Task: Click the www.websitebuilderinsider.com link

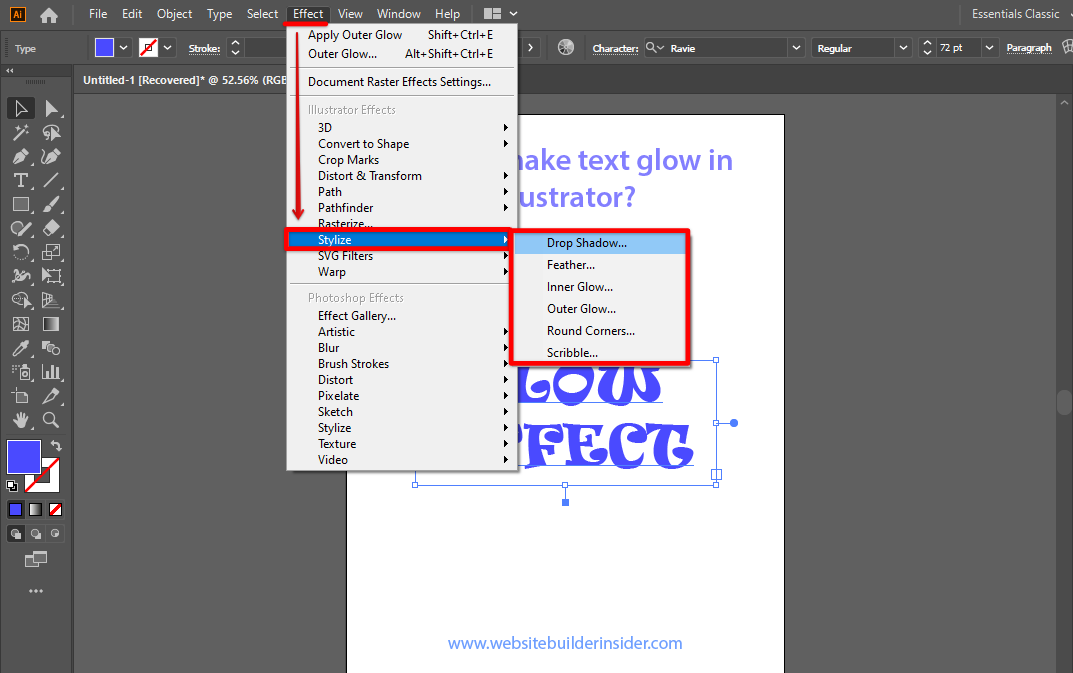Action: coord(565,644)
